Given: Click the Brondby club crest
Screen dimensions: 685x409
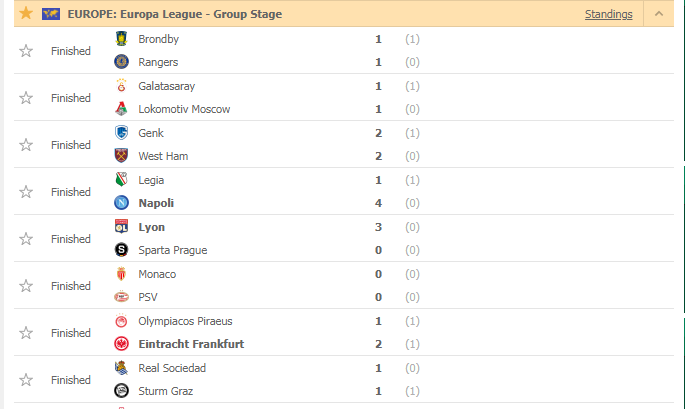Looking at the screenshot, I should click(x=121, y=38).
